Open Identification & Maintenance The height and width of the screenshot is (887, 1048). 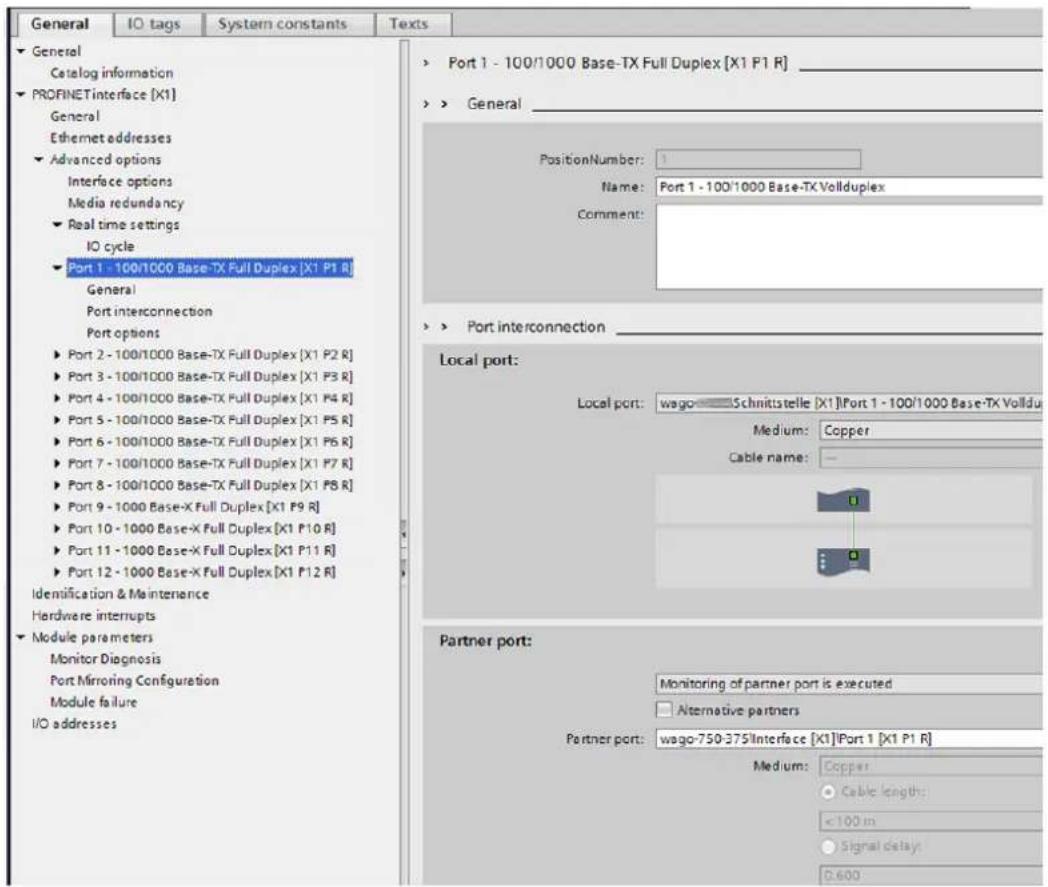120,594
